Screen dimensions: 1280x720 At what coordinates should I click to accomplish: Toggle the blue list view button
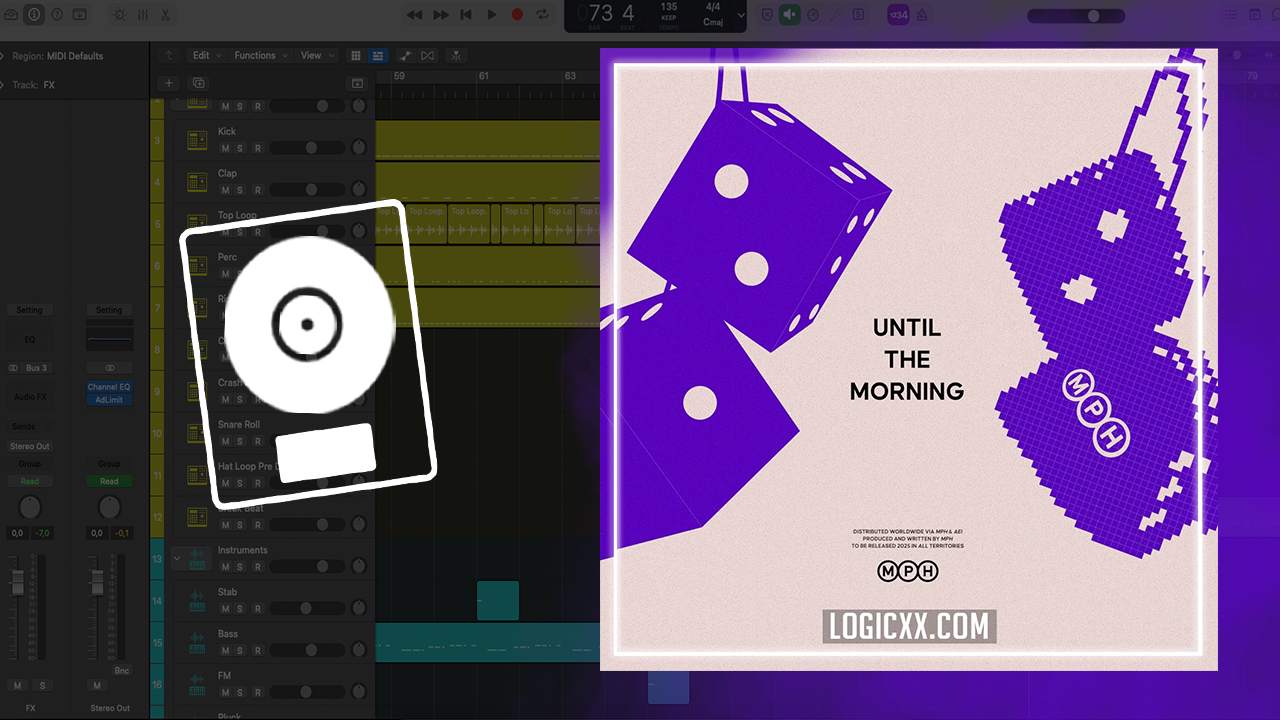coord(378,56)
